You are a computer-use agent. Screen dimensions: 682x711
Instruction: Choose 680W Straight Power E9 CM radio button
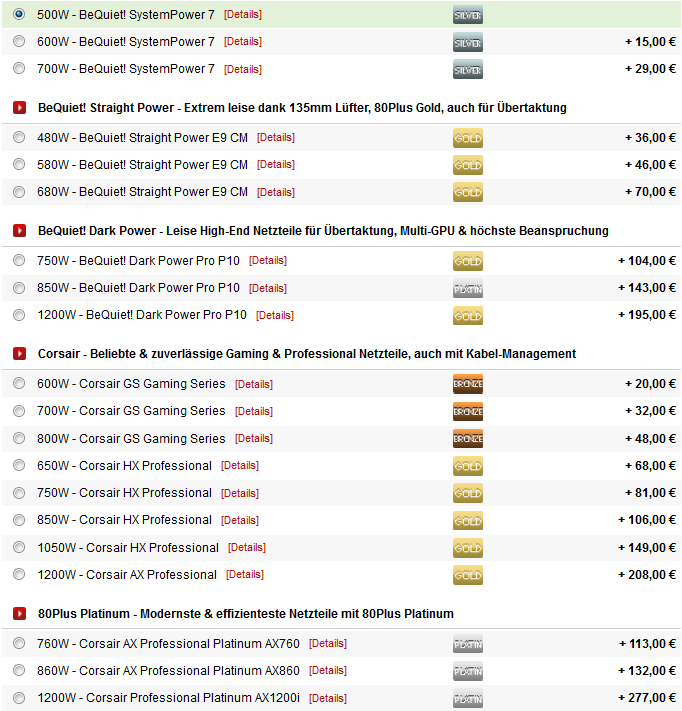click(19, 192)
